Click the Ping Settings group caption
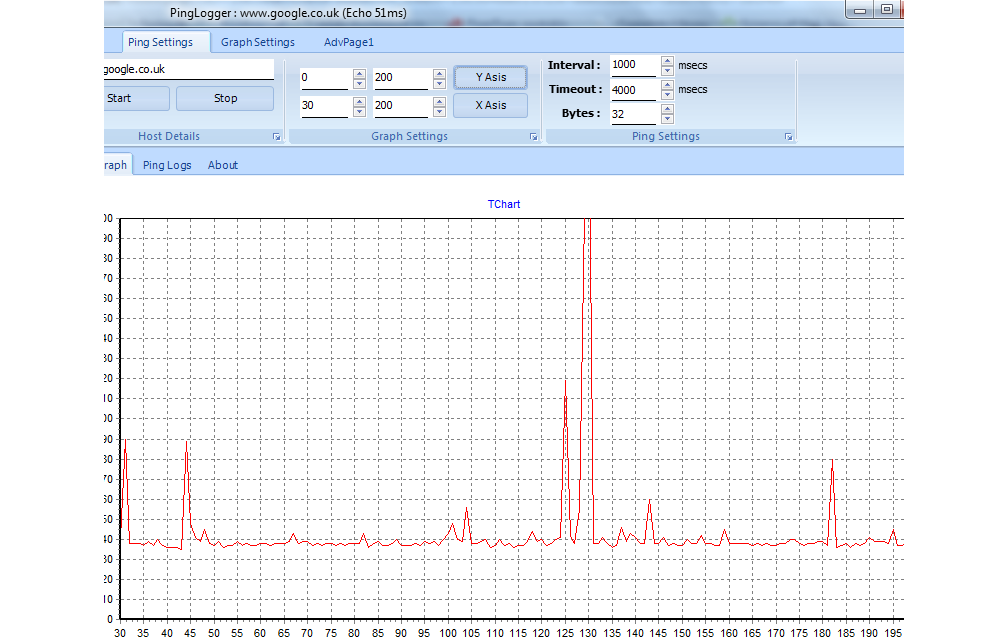Viewport: 982px width, 637px height. [666, 136]
